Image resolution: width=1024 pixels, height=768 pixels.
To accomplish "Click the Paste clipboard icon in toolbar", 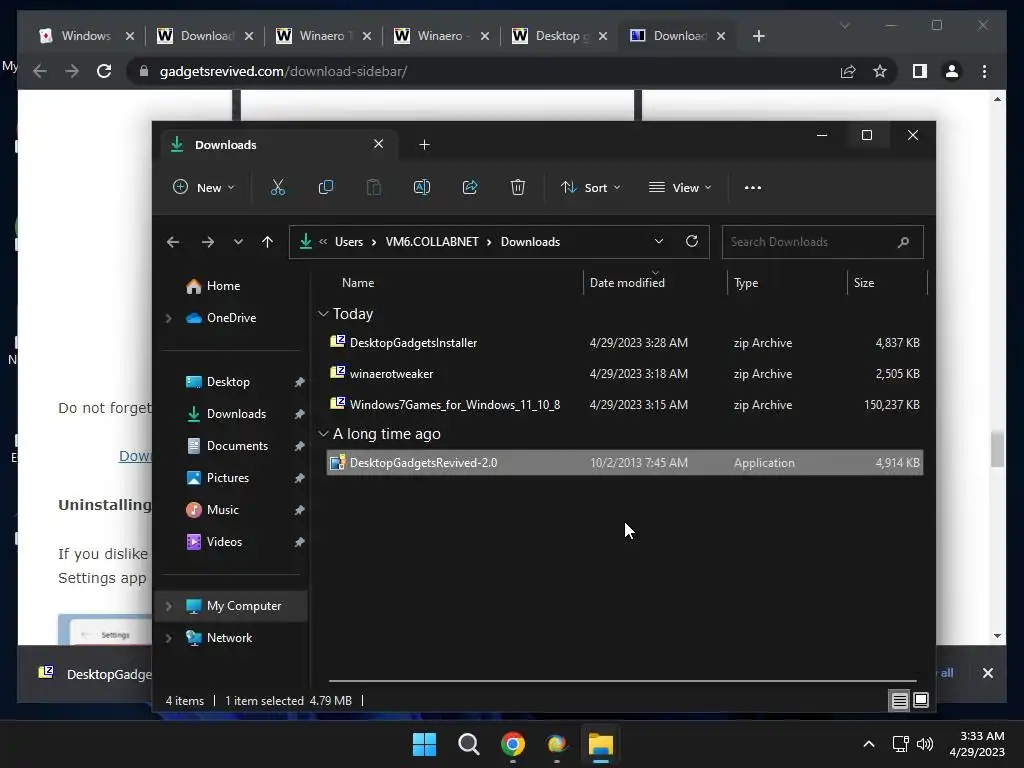I will [x=374, y=188].
